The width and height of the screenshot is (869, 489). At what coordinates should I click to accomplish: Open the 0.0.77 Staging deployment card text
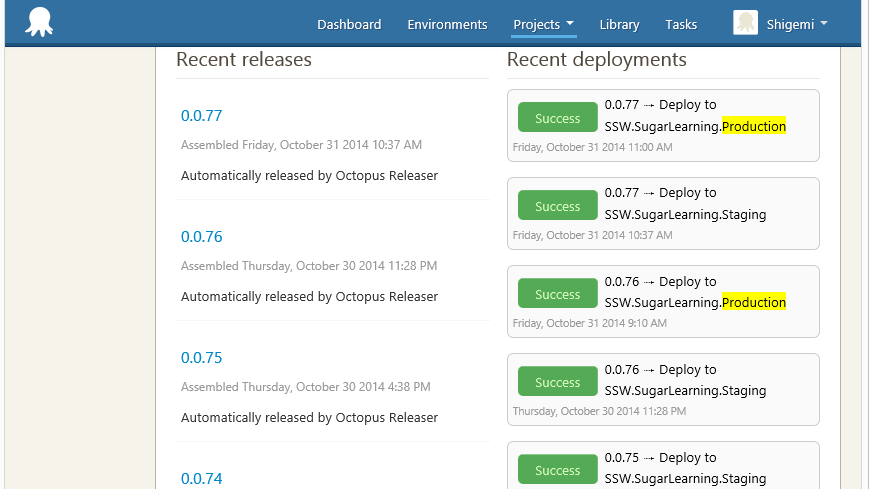tap(685, 203)
